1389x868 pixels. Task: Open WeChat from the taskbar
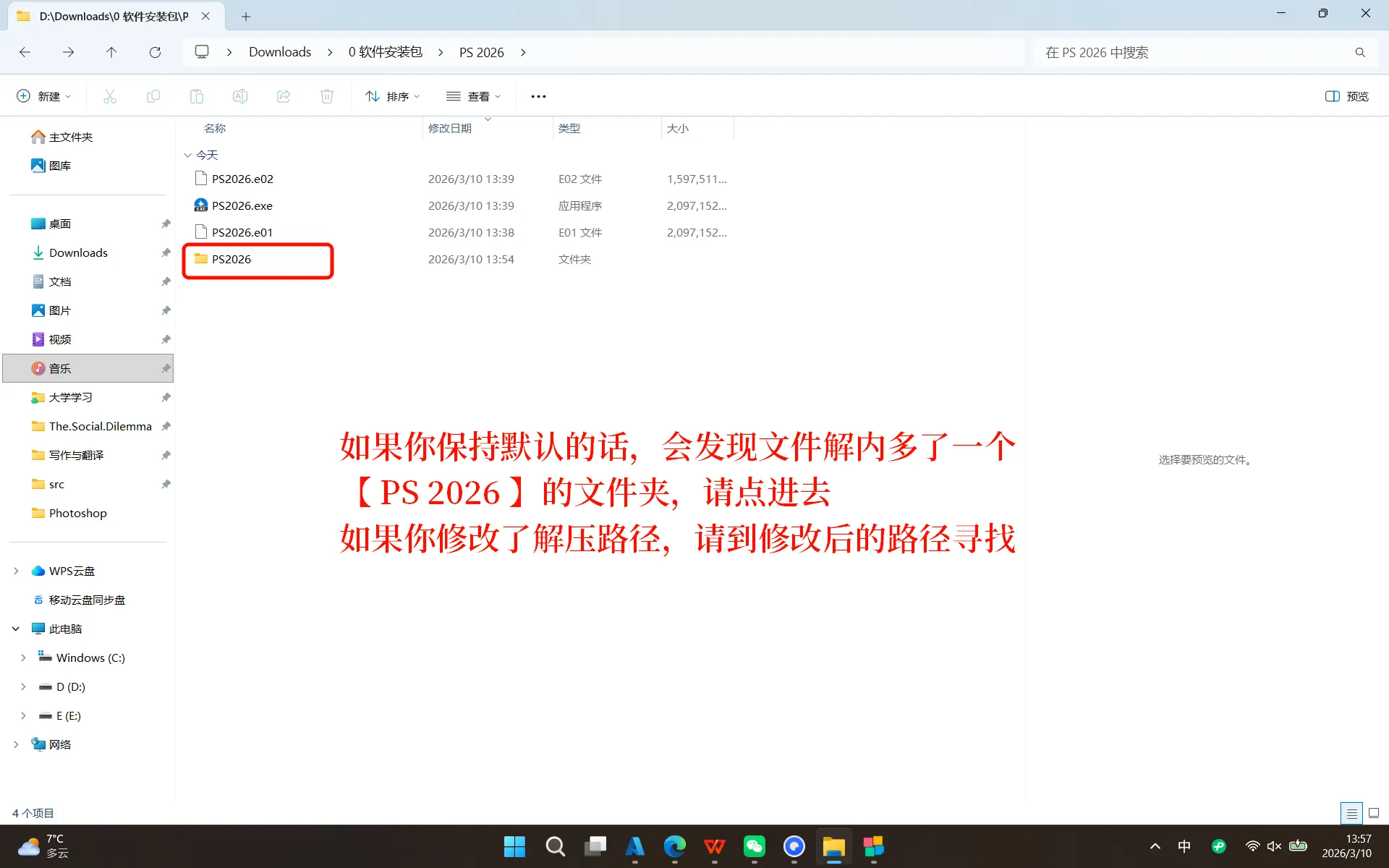click(x=755, y=846)
